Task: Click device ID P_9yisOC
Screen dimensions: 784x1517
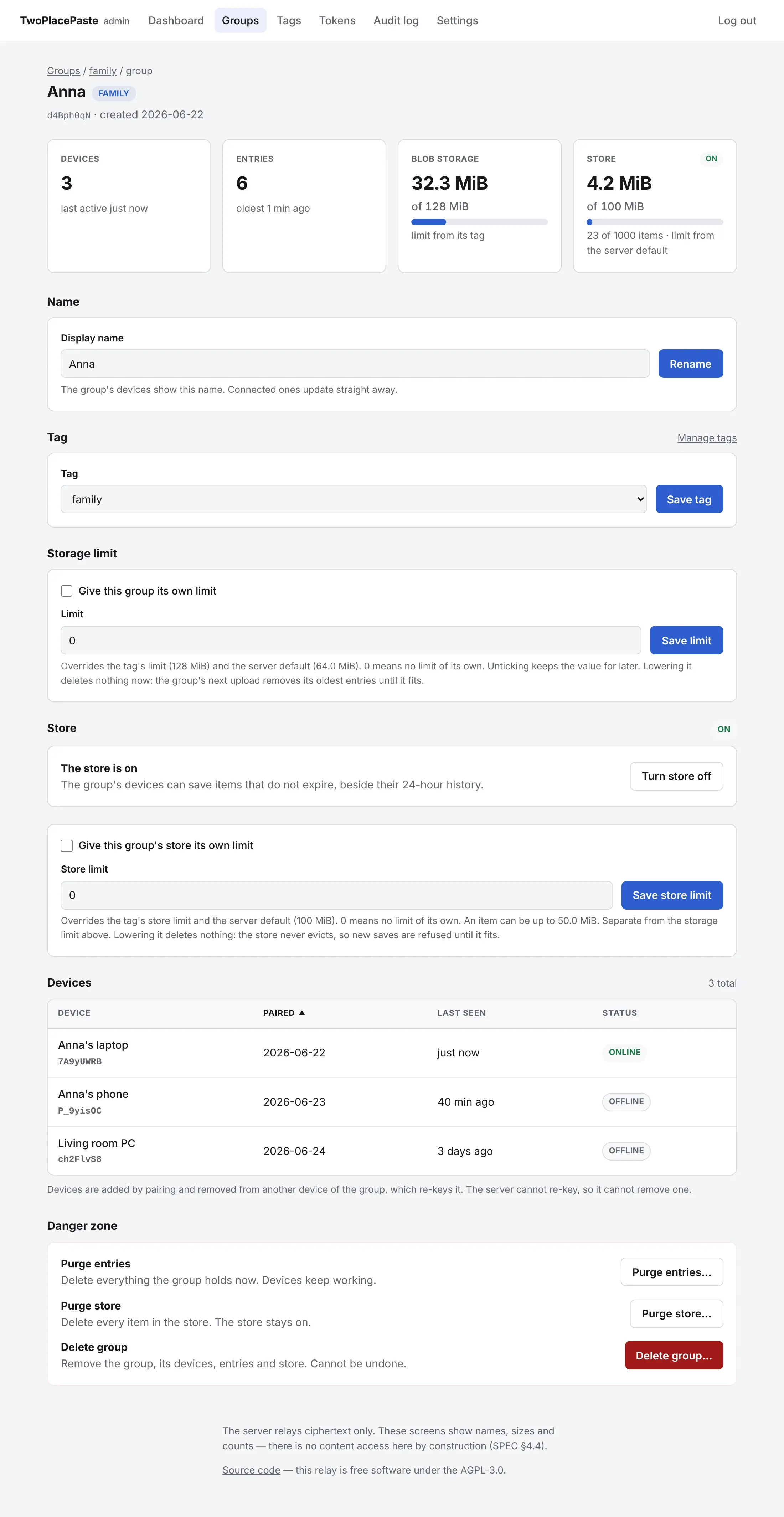Action: pos(79,1111)
